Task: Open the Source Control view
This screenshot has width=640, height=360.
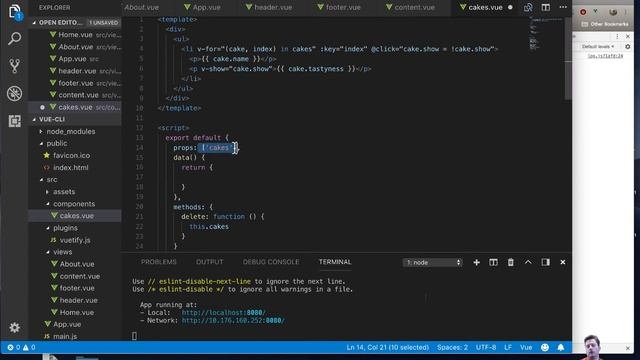Action: pos(14,66)
